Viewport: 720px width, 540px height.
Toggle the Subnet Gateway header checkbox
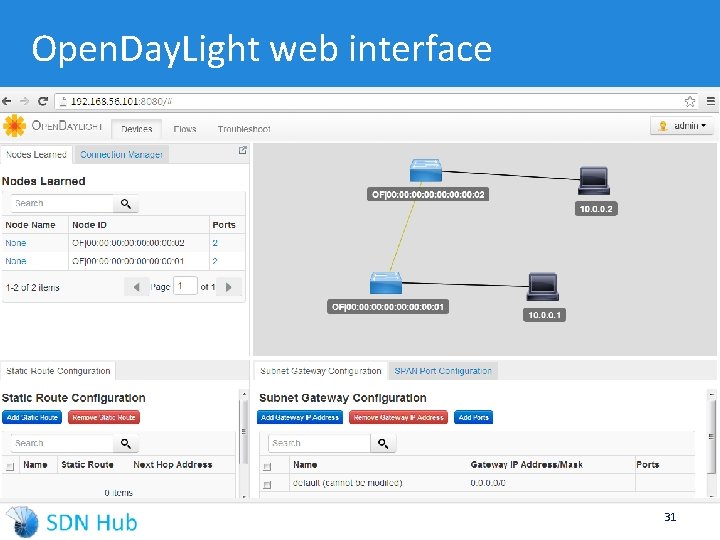267,467
